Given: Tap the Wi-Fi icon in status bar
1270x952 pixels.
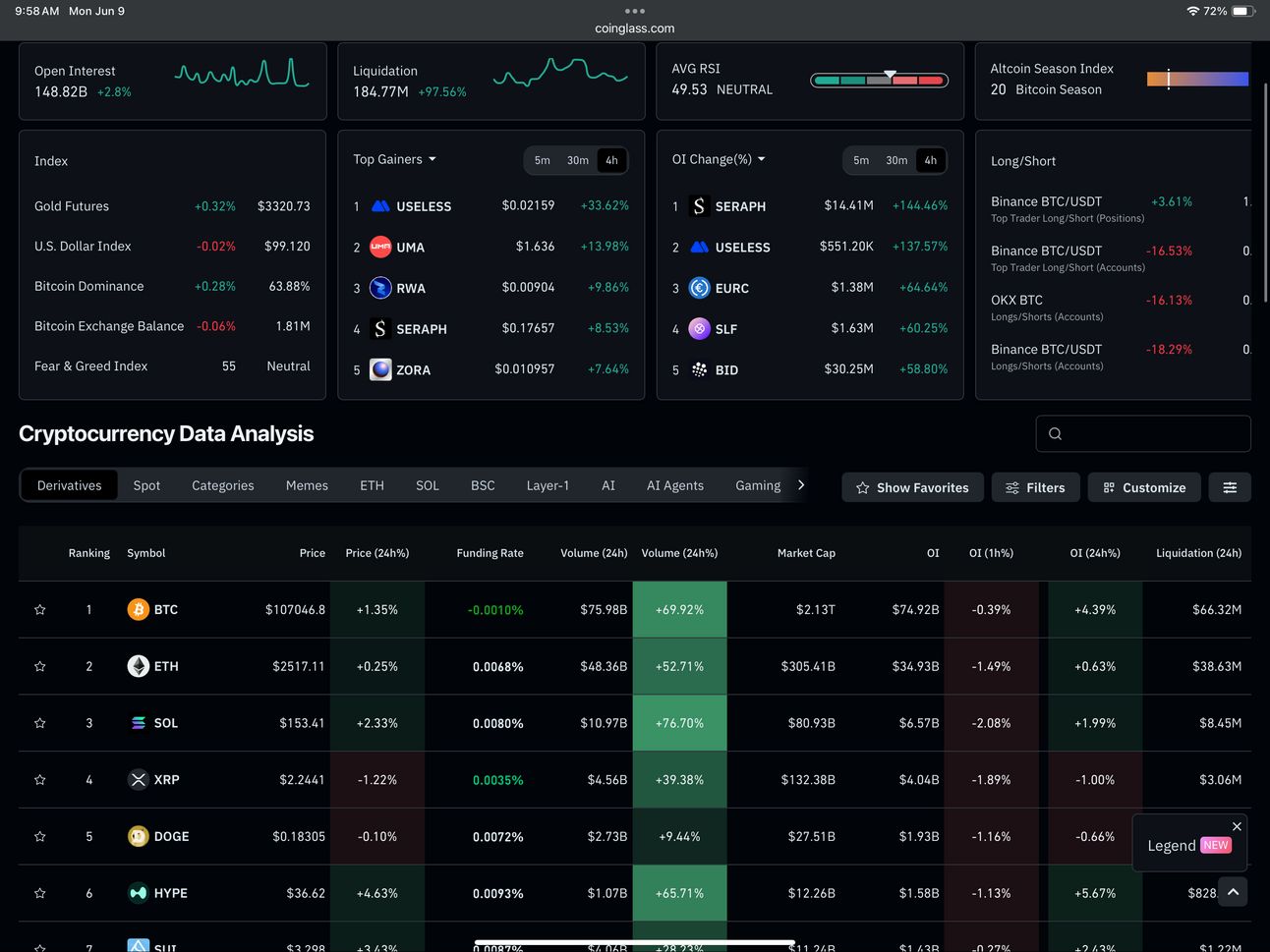Looking at the screenshot, I should pos(1192,11).
